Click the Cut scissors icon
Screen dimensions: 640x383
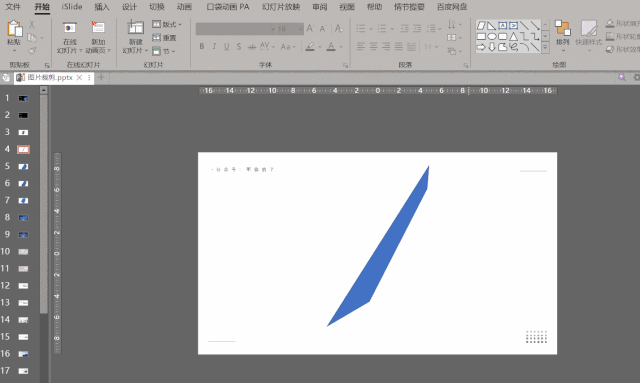(x=32, y=24)
